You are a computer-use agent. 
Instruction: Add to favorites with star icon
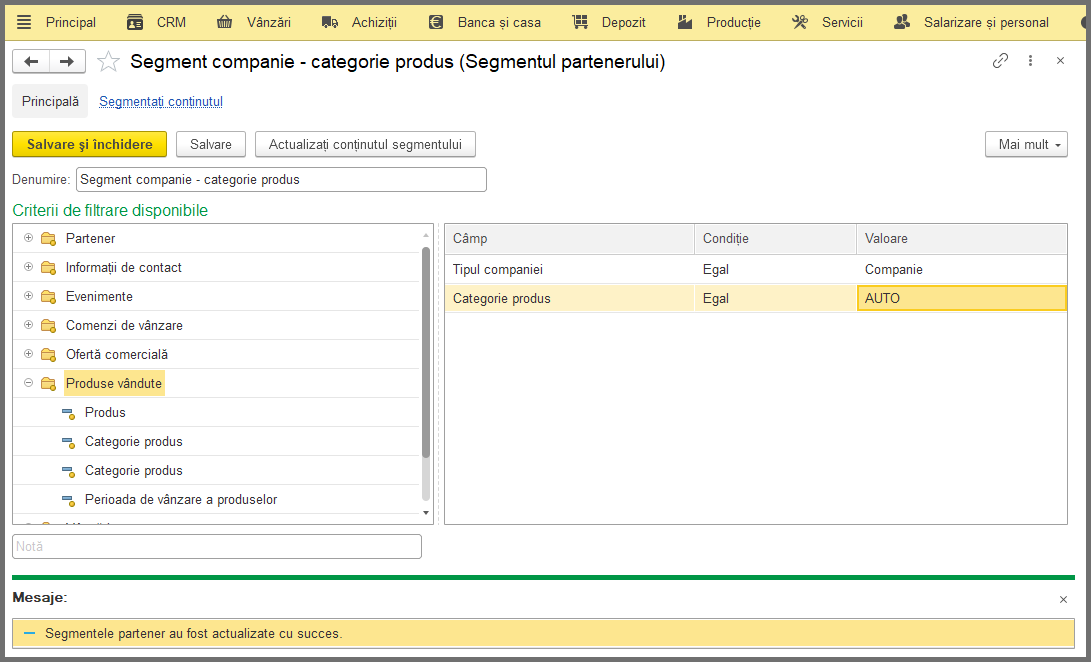[x=108, y=62]
